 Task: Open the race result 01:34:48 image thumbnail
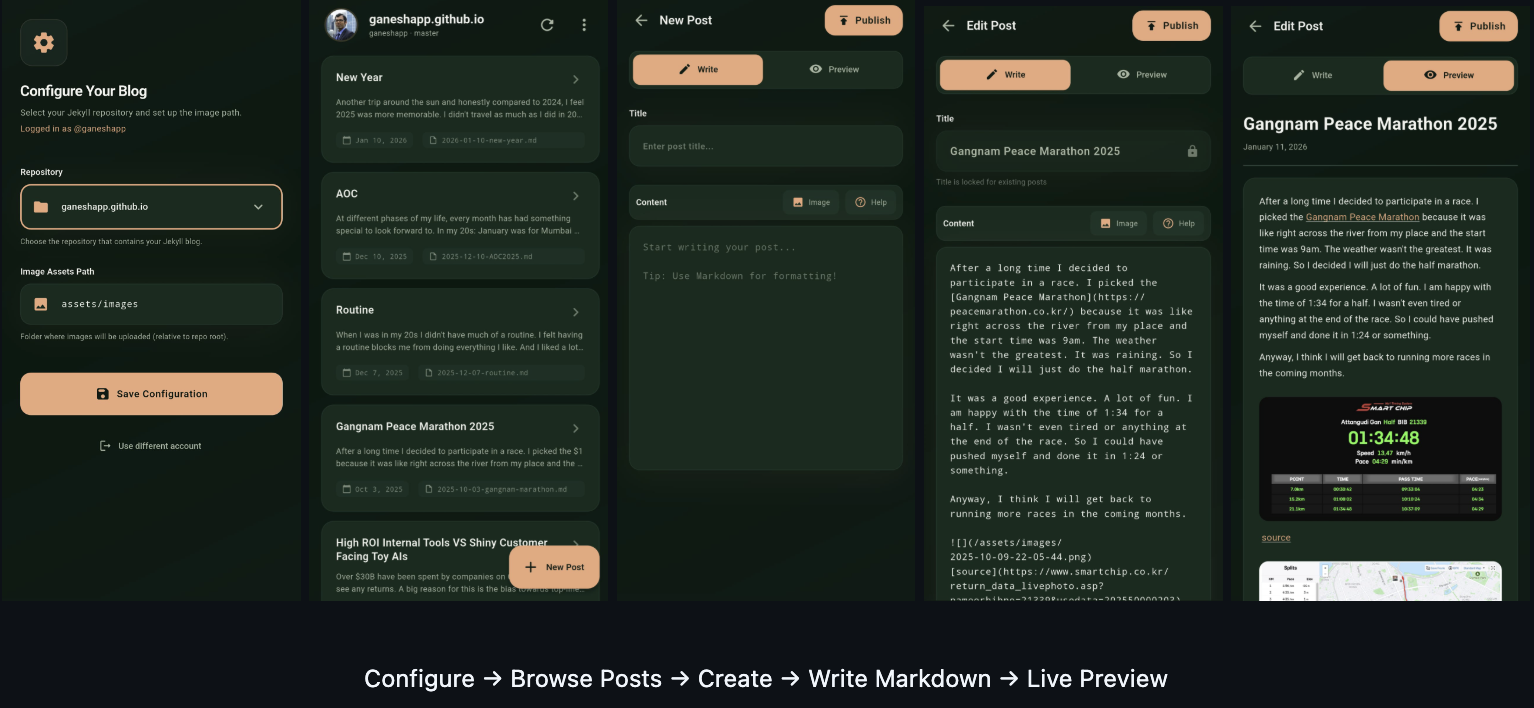1379,458
